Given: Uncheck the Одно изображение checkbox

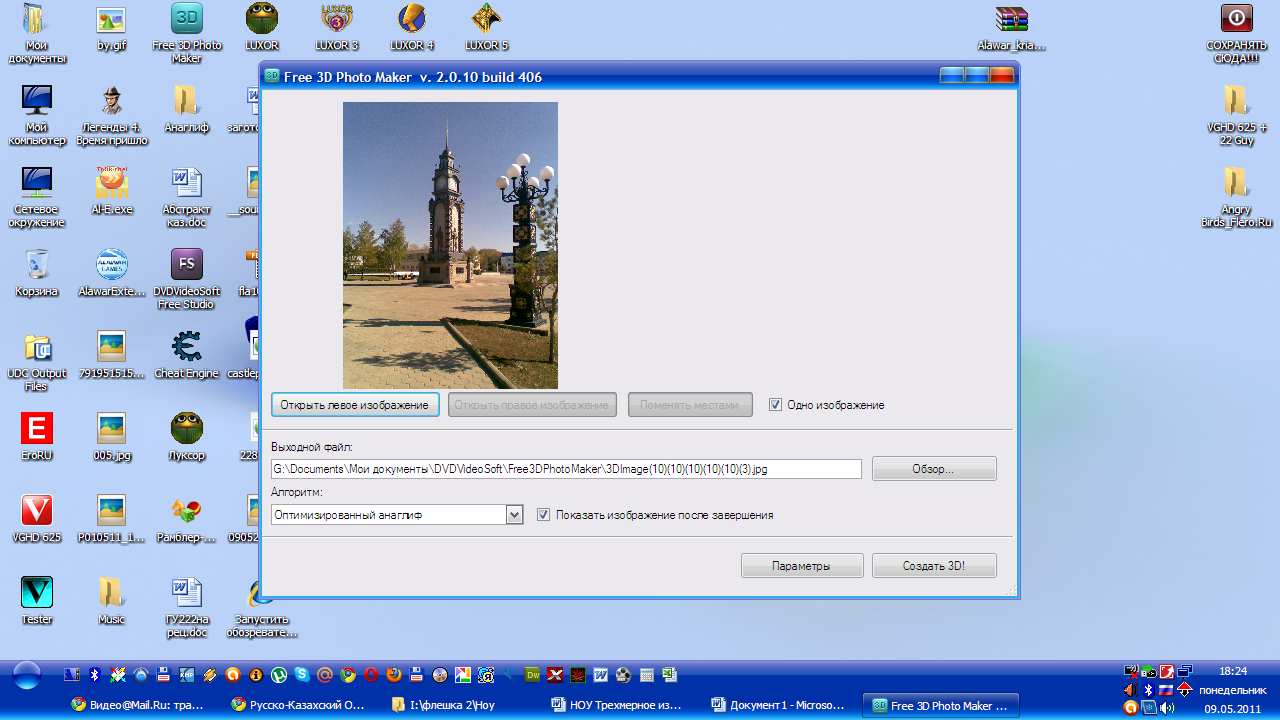Looking at the screenshot, I should click(x=775, y=405).
